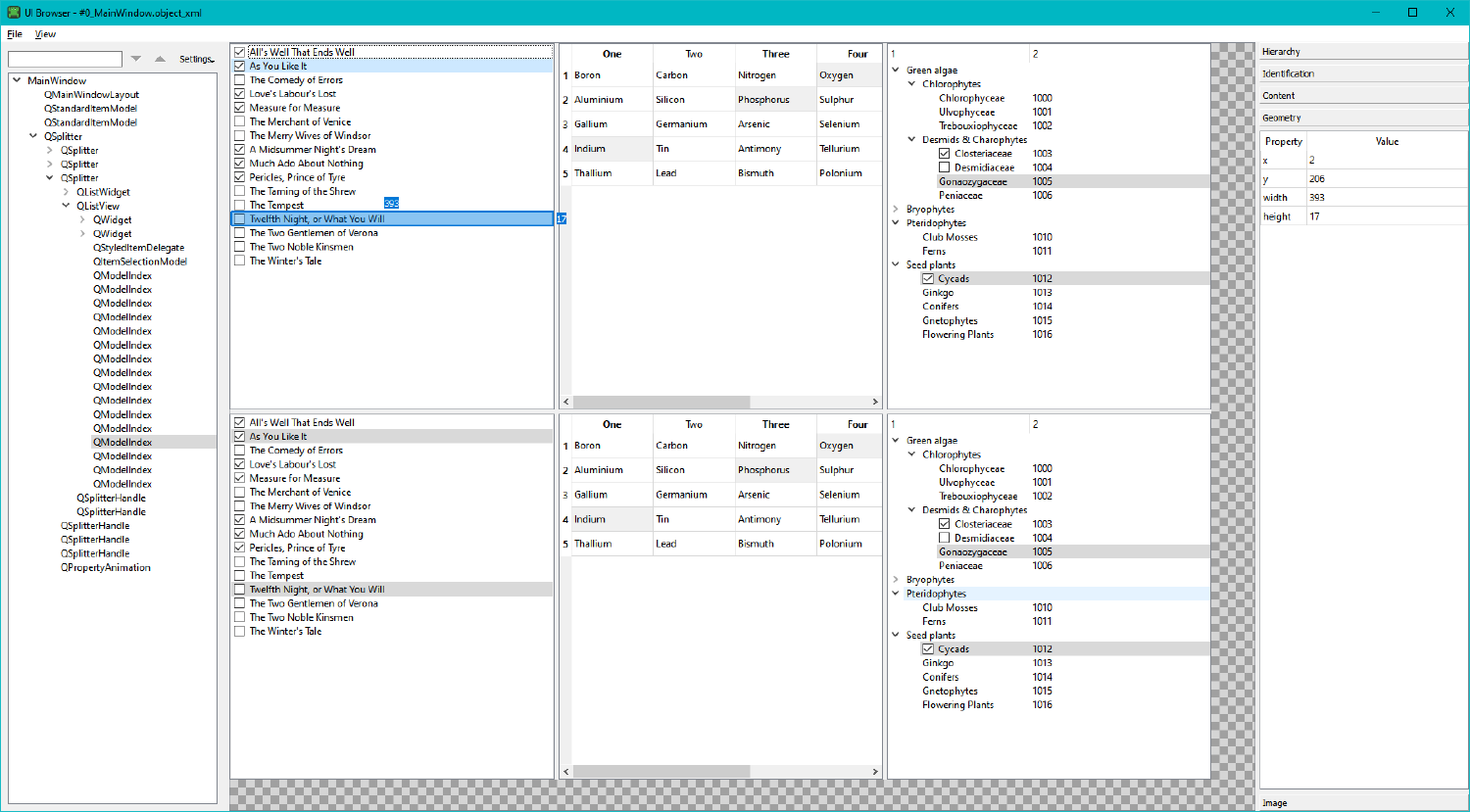Uncheck Cycads in the lower tree
1470x812 pixels.
(x=928, y=649)
